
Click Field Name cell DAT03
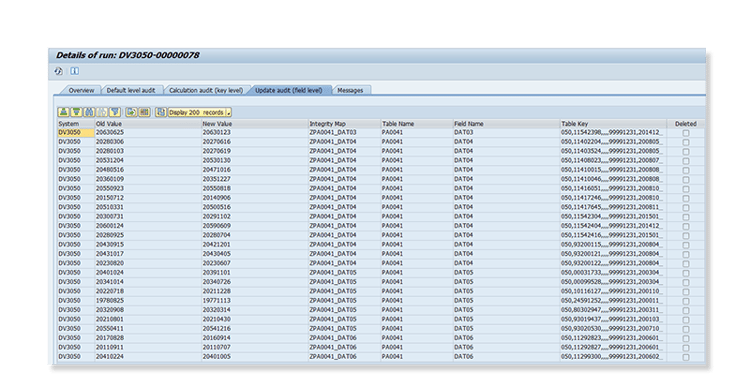pos(506,133)
